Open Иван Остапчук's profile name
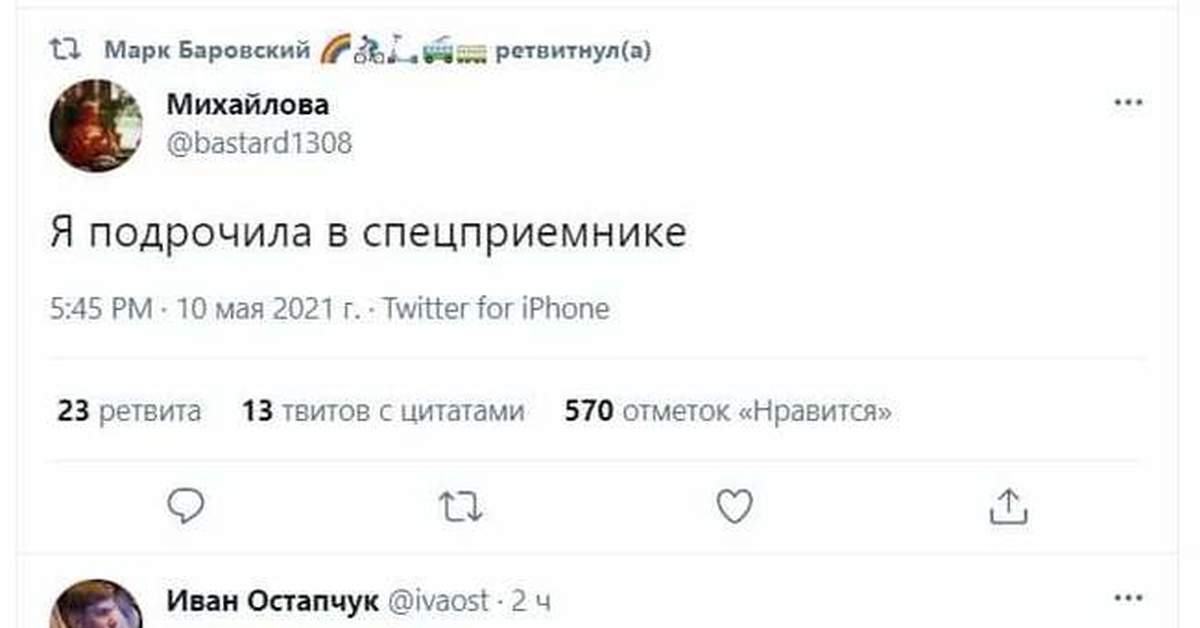1200x628 pixels. (x=270, y=601)
